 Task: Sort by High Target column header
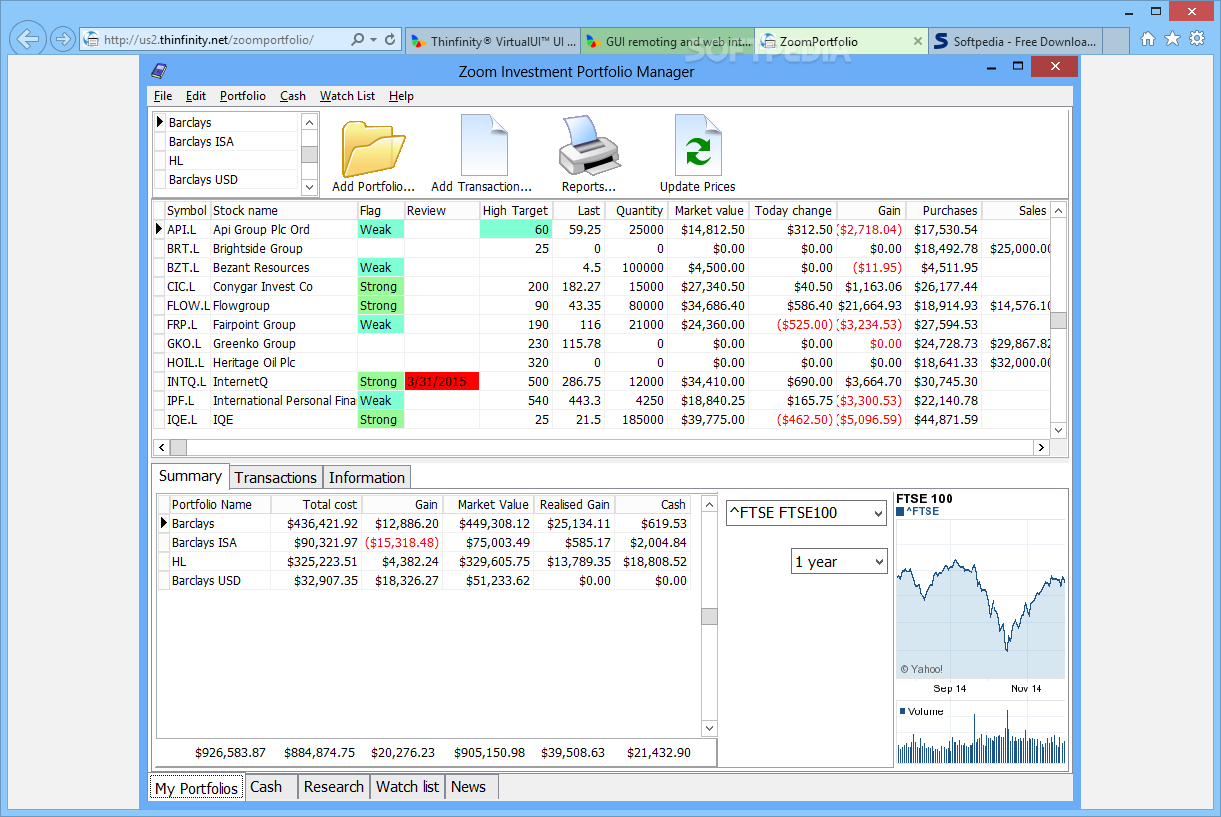coord(516,210)
